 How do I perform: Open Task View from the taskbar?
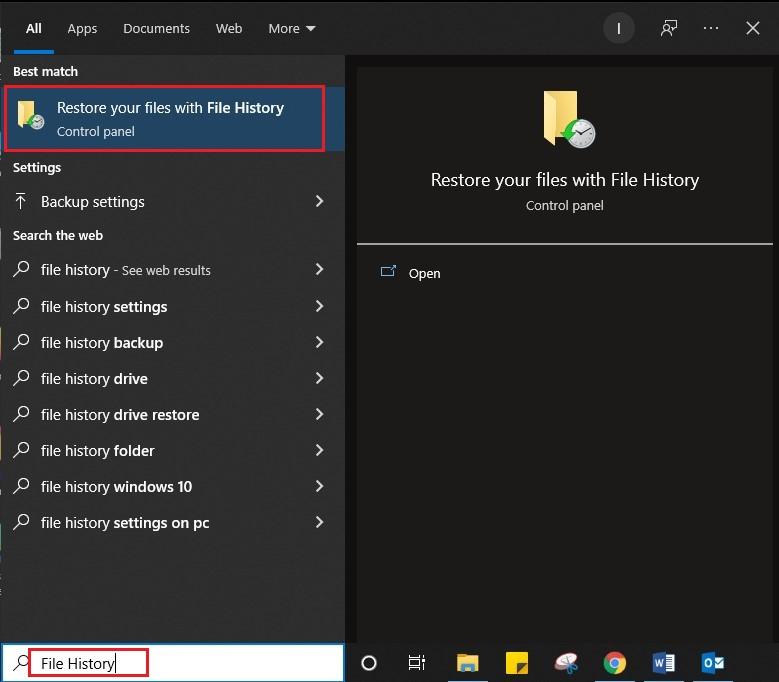click(416, 663)
